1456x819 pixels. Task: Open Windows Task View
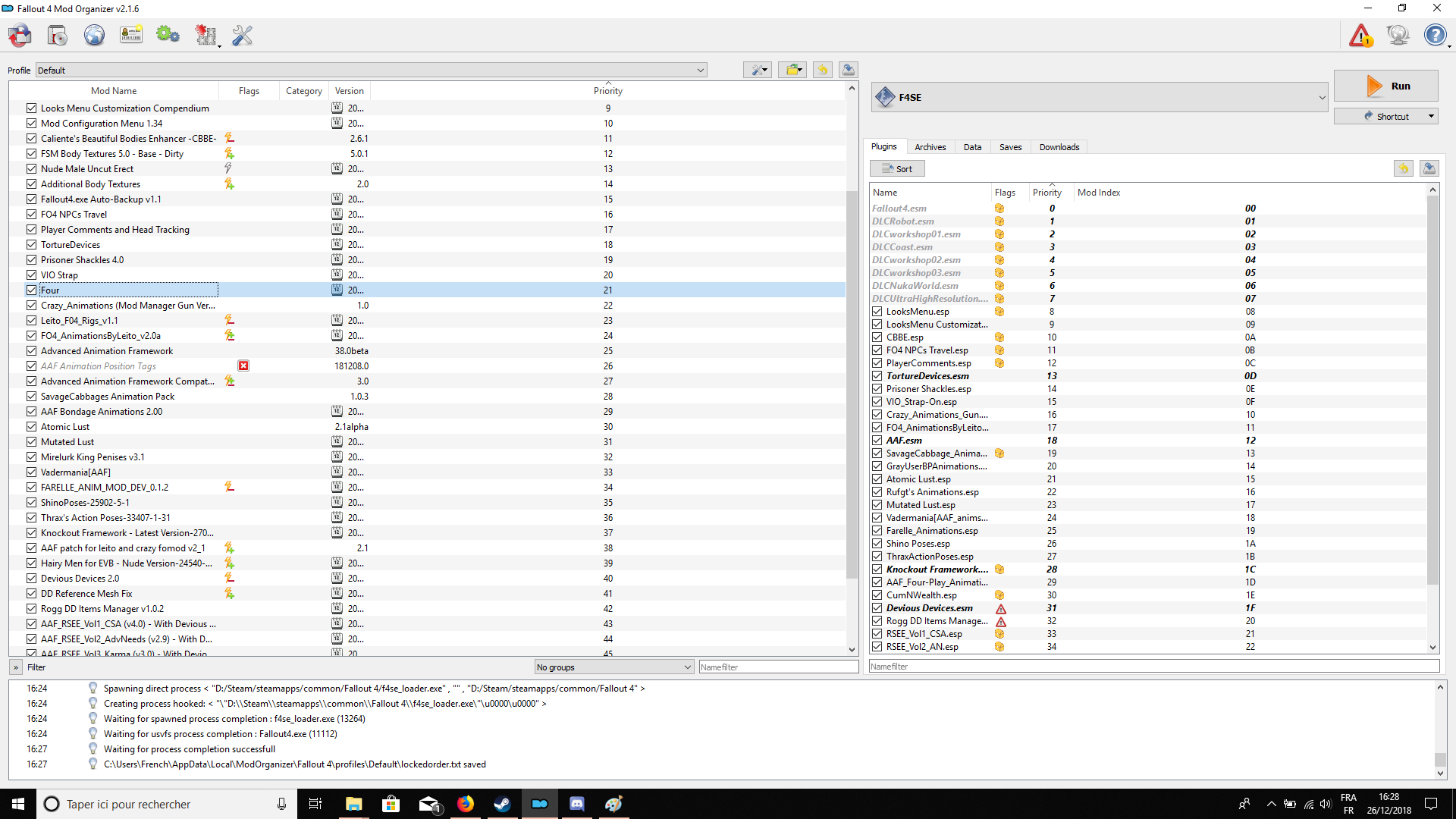point(315,804)
